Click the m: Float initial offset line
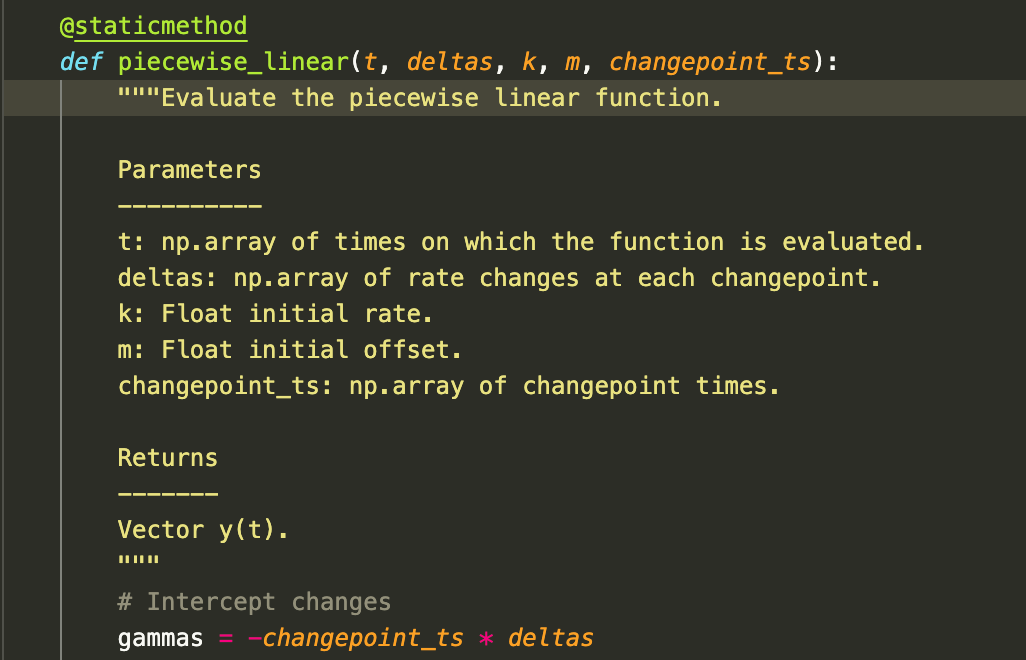The height and width of the screenshot is (660, 1026). (x=289, y=350)
